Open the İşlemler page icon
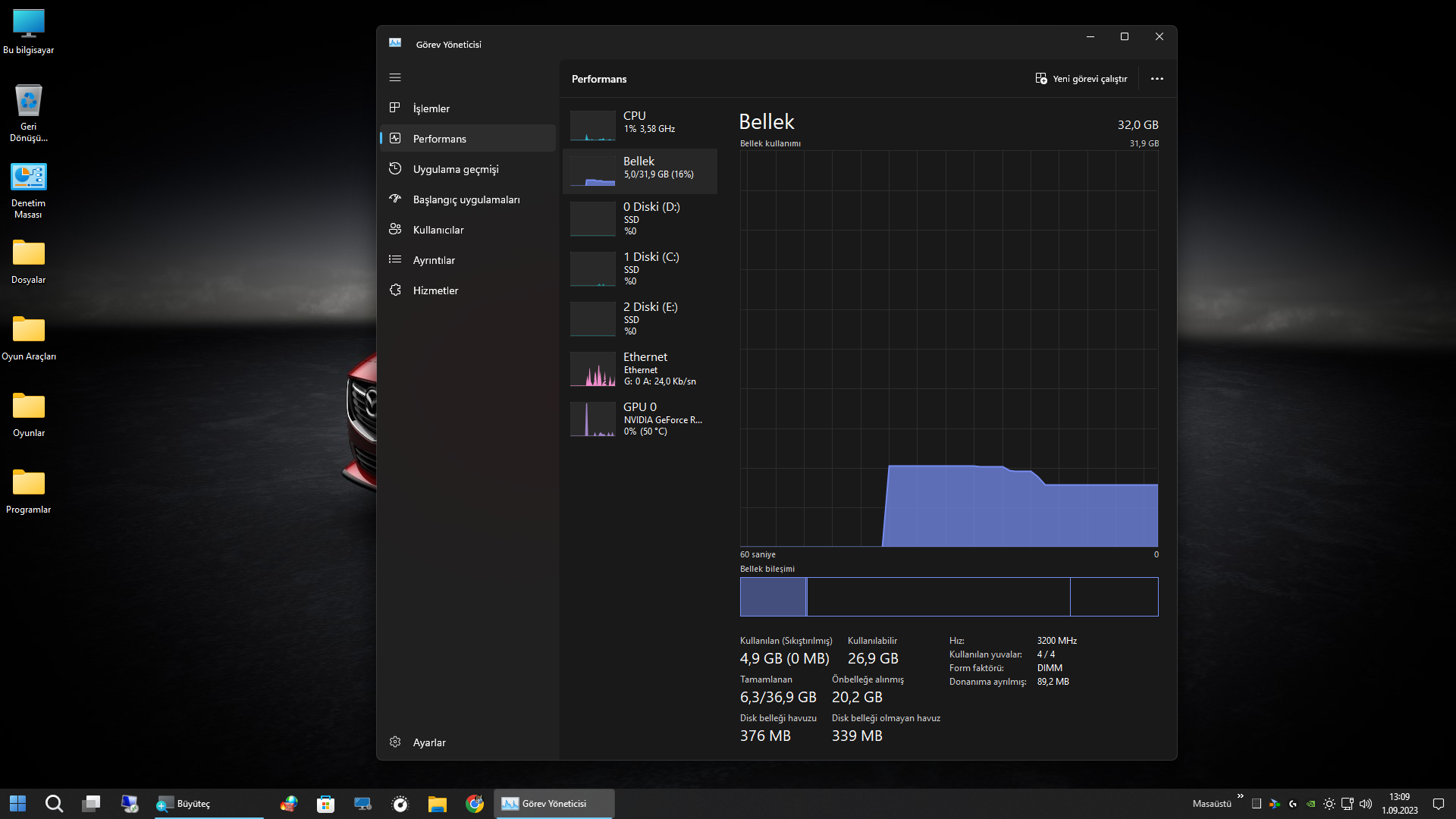 click(x=395, y=108)
